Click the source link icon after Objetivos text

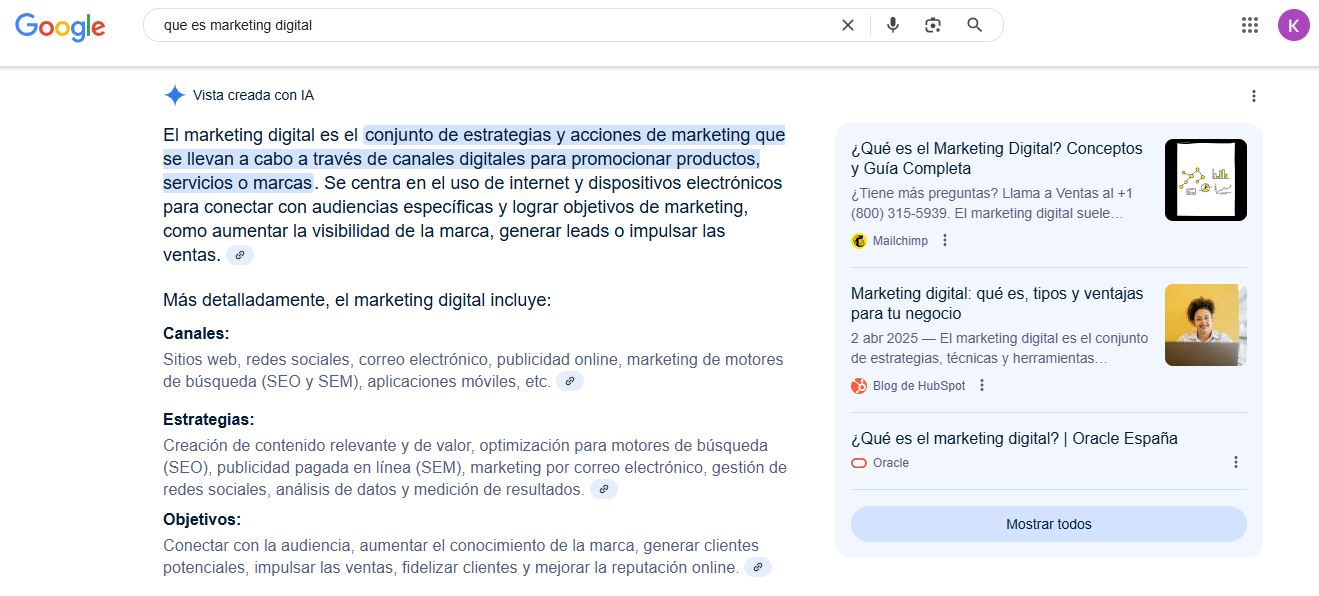click(x=758, y=567)
